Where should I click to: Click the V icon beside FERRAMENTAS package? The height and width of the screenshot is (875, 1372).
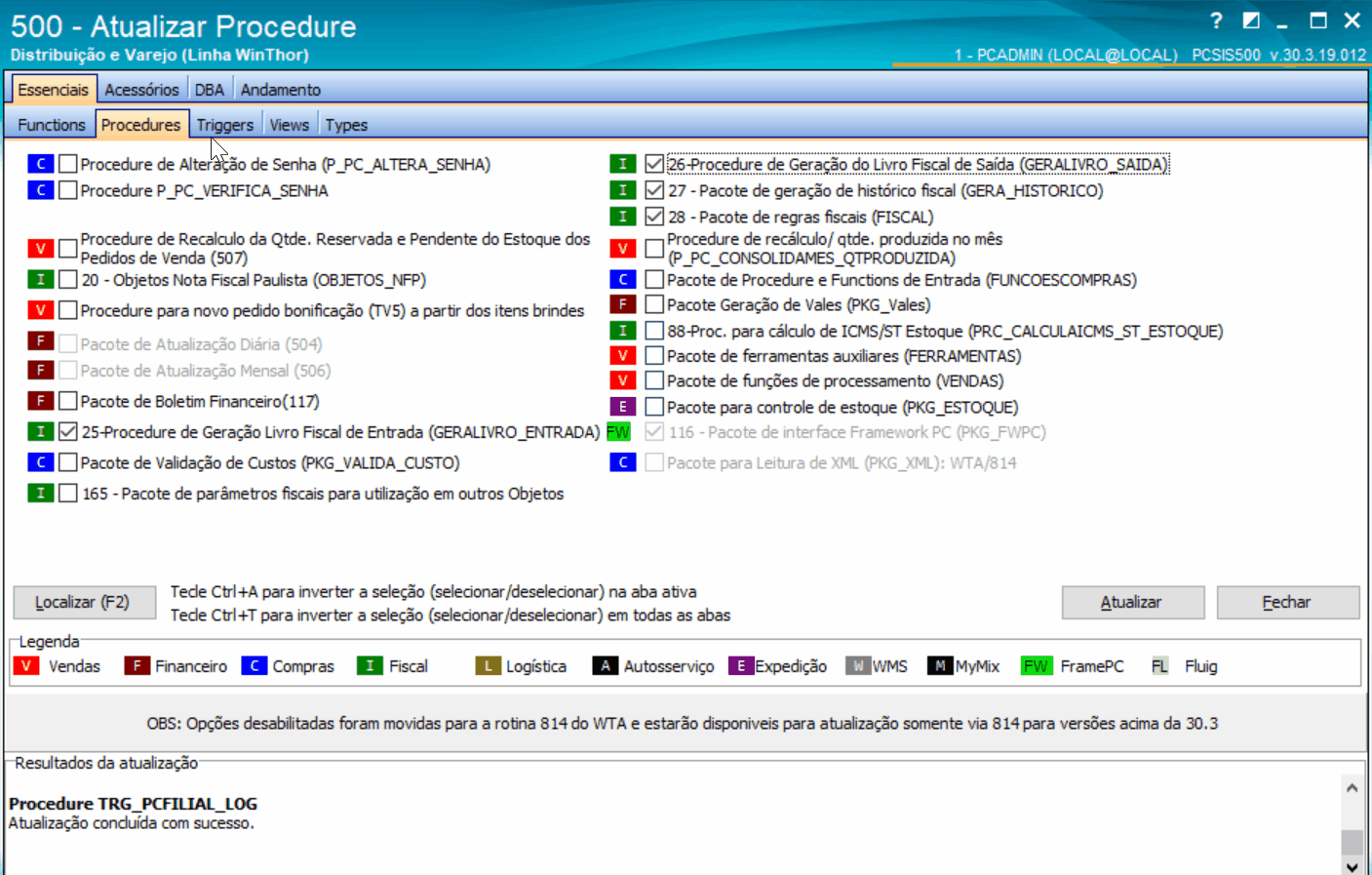pos(623,356)
